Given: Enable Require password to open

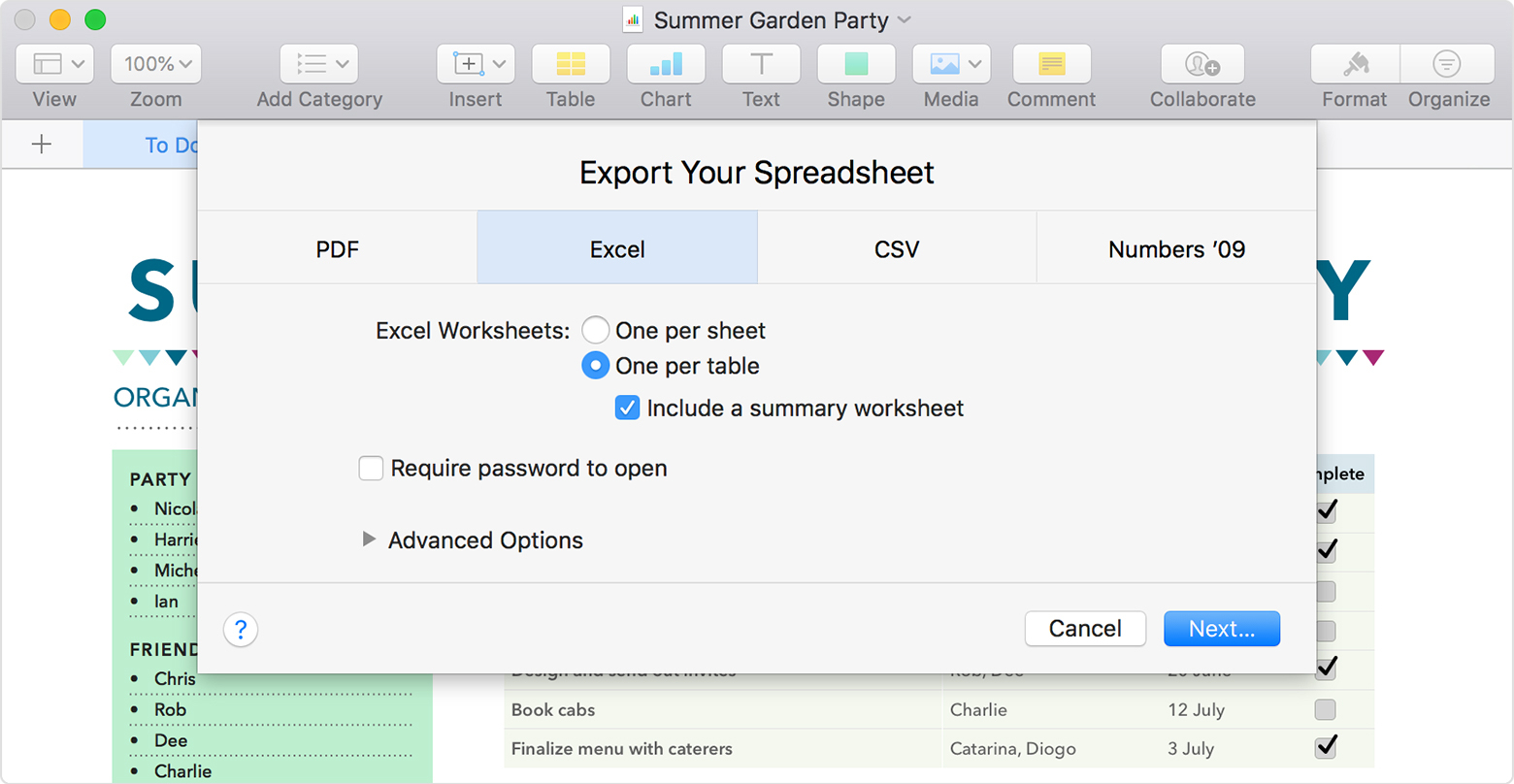Looking at the screenshot, I should (x=371, y=468).
